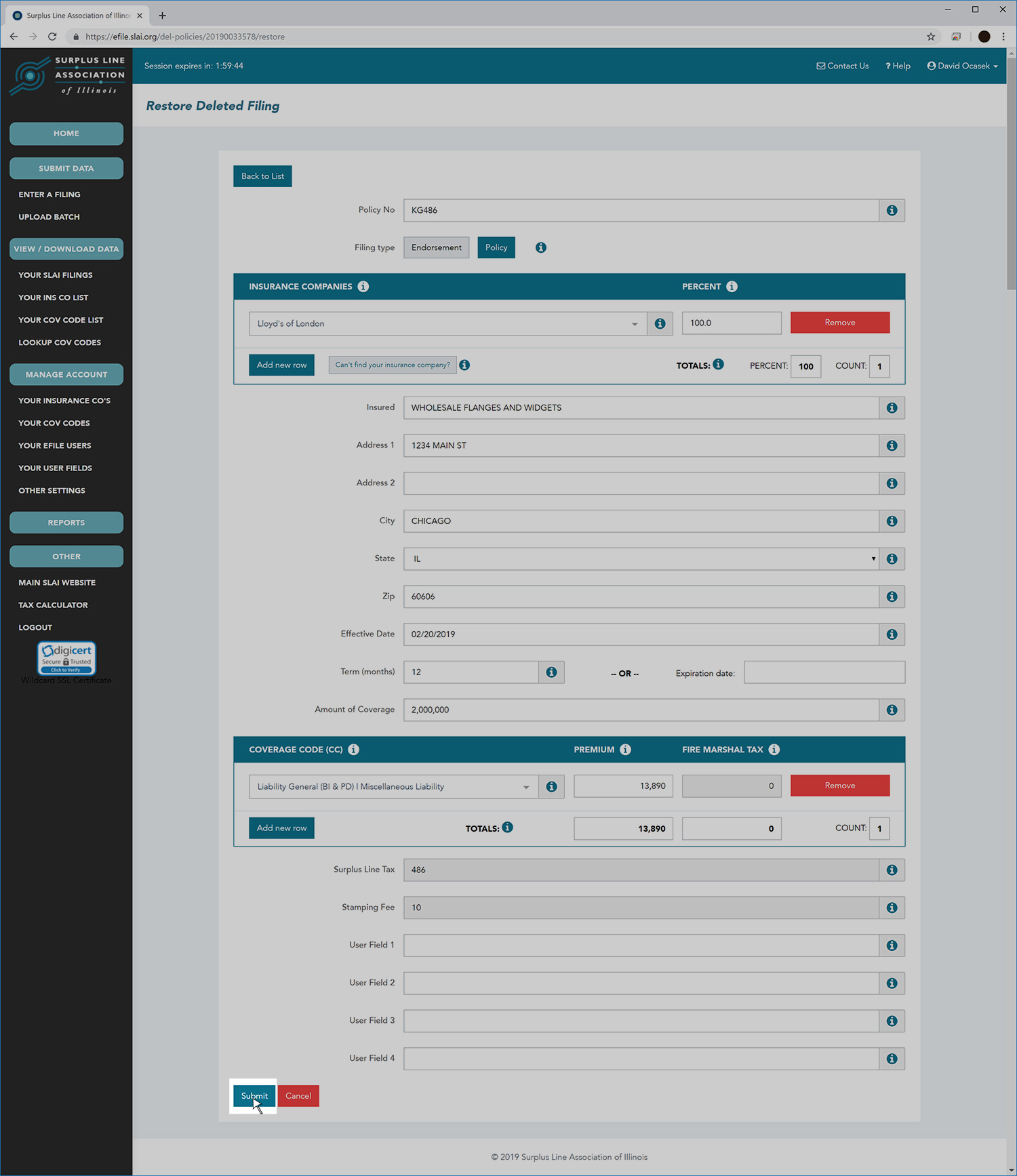Select Policy filing type

[496, 247]
